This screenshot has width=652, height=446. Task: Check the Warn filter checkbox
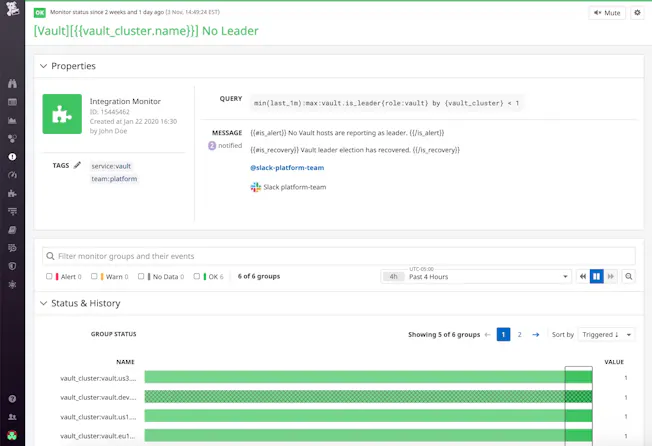(94, 276)
